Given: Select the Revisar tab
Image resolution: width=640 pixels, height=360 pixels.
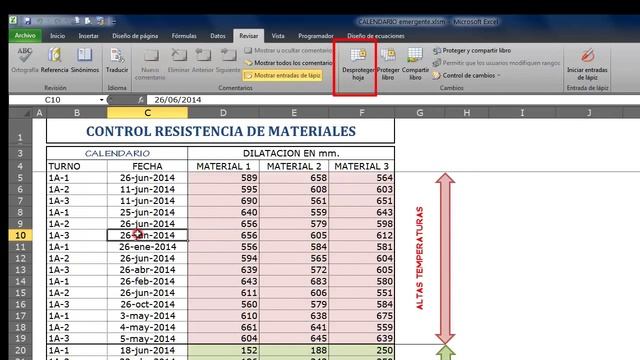Looking at the screenshot, I should pyautogui.click(x=249, y=36).
